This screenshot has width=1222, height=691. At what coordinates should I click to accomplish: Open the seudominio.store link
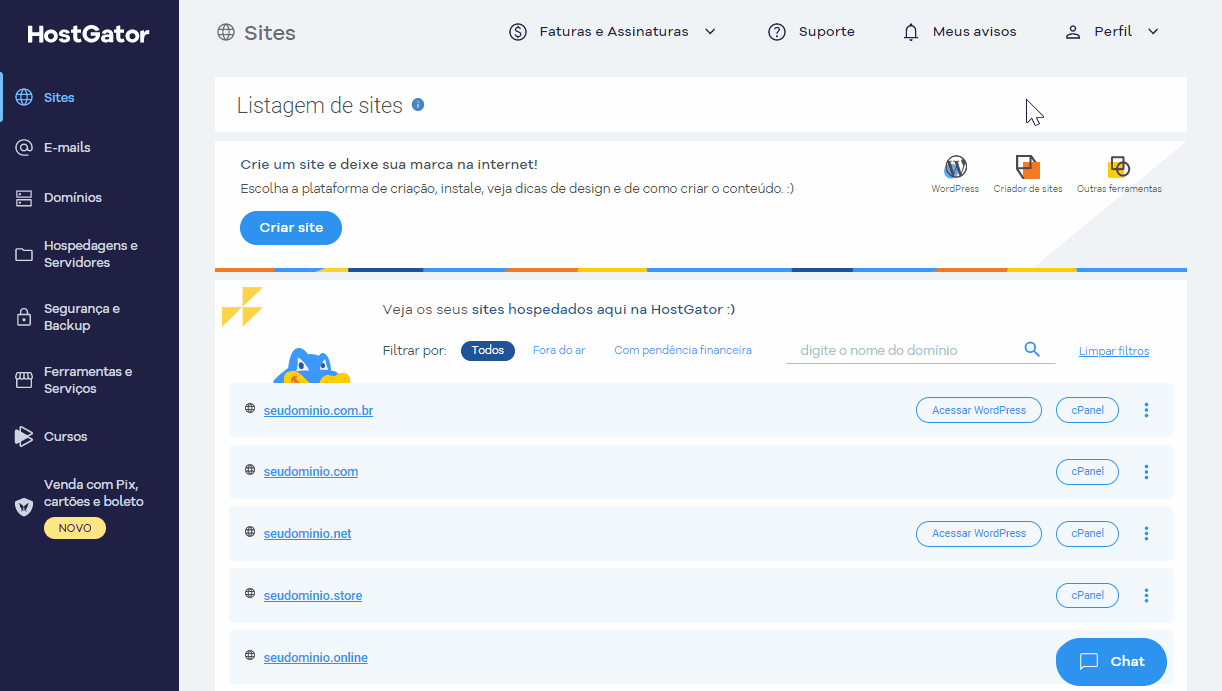pos(313,596)
